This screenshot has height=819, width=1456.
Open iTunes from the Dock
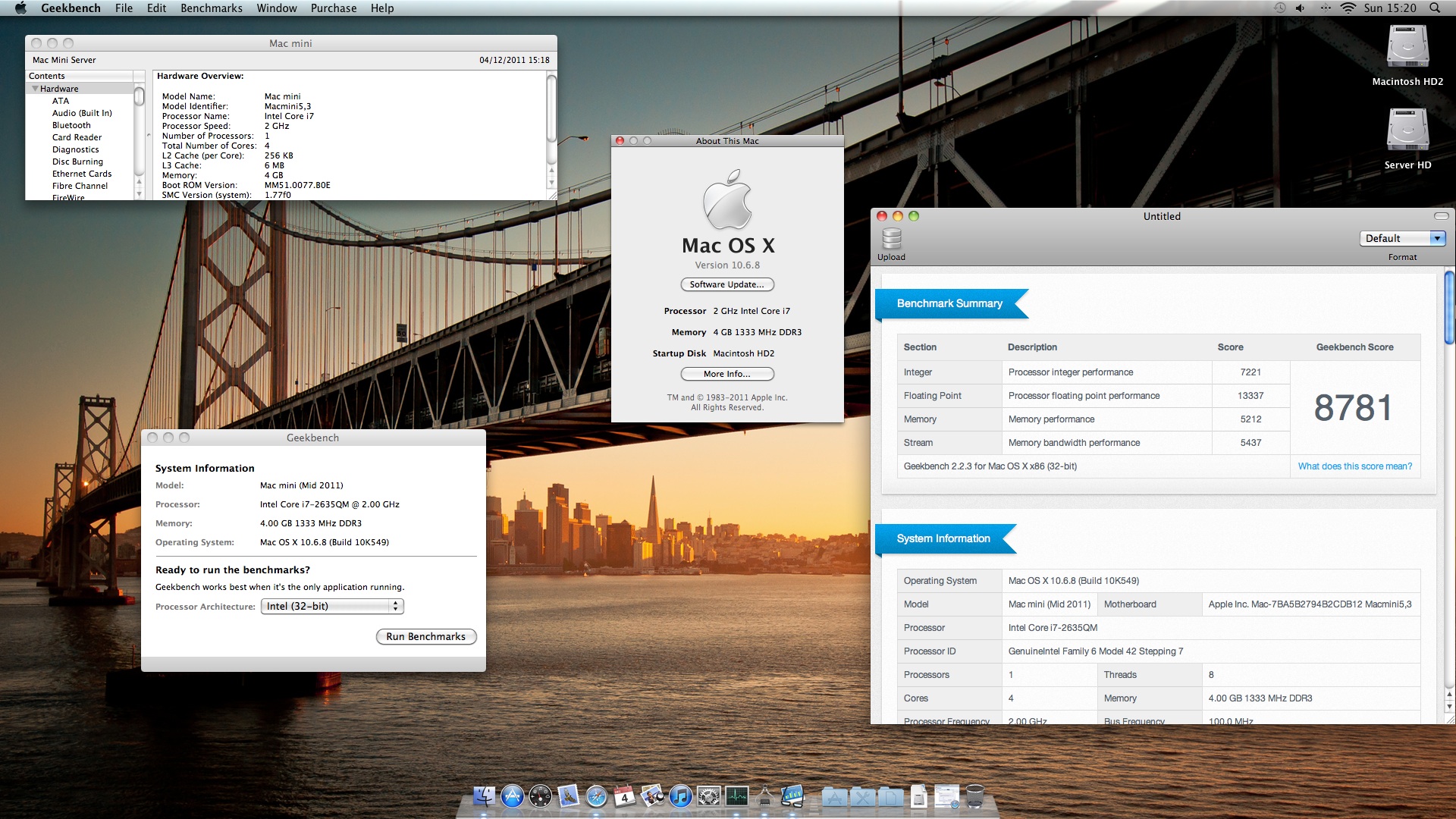(x=680, y=796)
